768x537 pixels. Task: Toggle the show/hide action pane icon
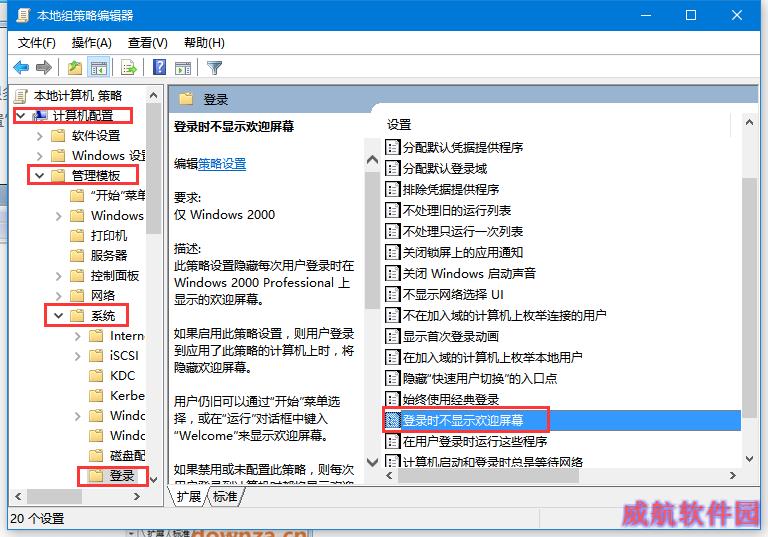point(183,67)
